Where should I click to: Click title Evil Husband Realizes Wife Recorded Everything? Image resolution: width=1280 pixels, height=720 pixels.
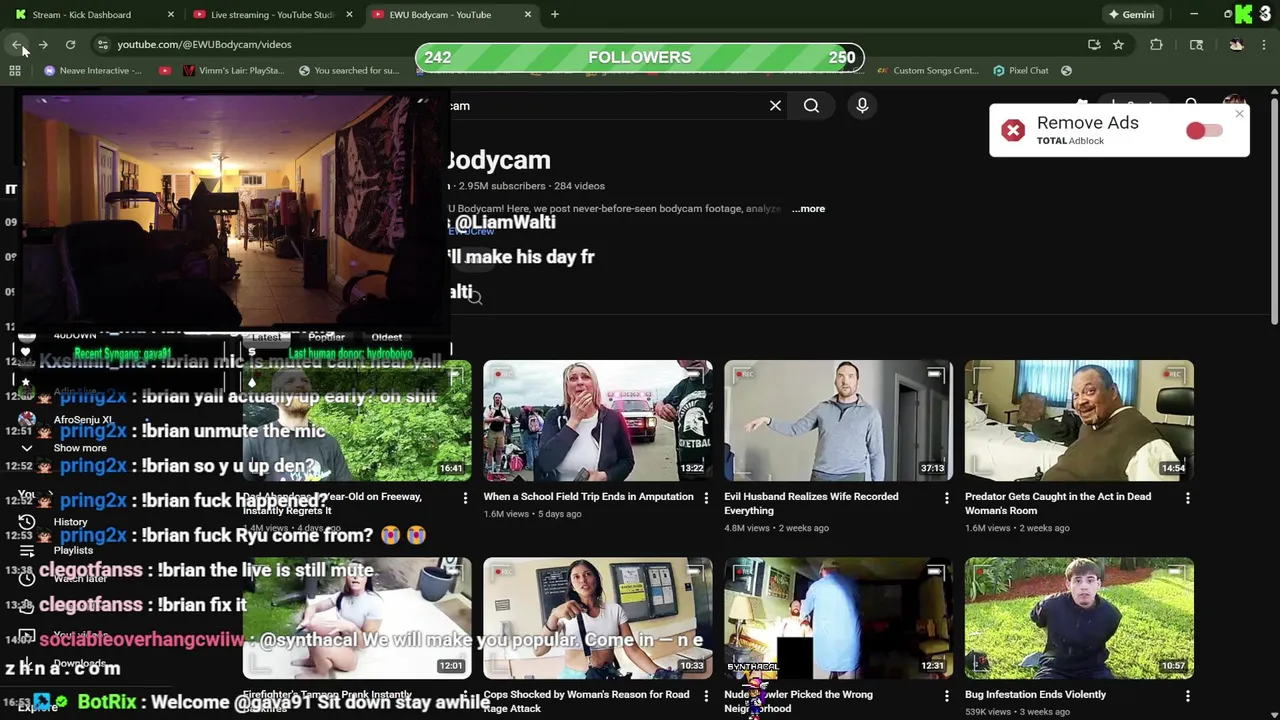click(811, 503)
